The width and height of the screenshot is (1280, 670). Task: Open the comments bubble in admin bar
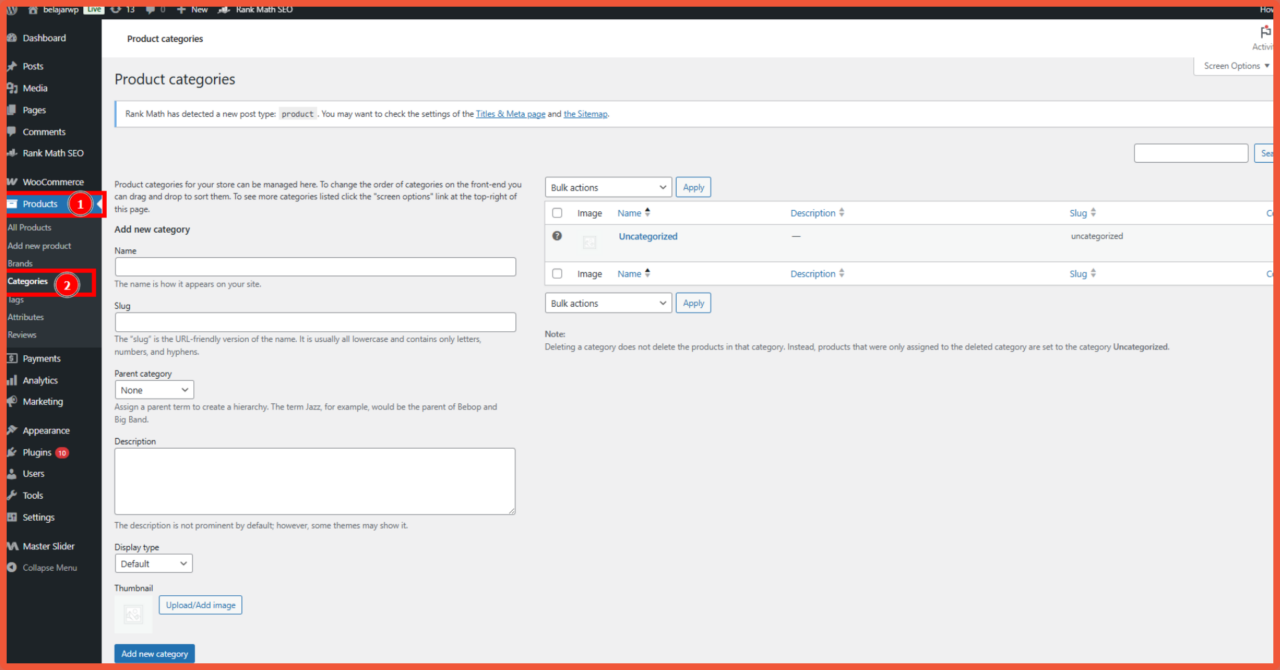pyautogui.click(x=150, y=9)
